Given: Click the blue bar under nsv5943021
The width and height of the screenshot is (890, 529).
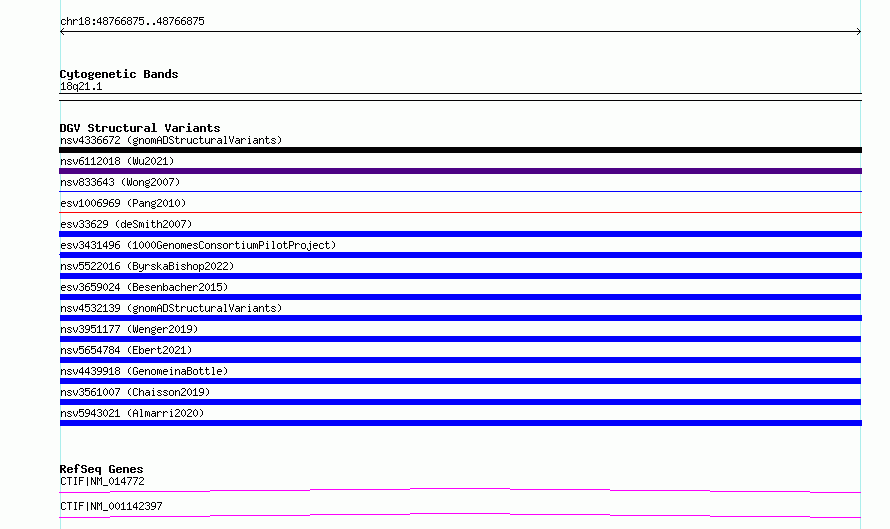Looking at the screenshot, I should (x=460, y=423).
